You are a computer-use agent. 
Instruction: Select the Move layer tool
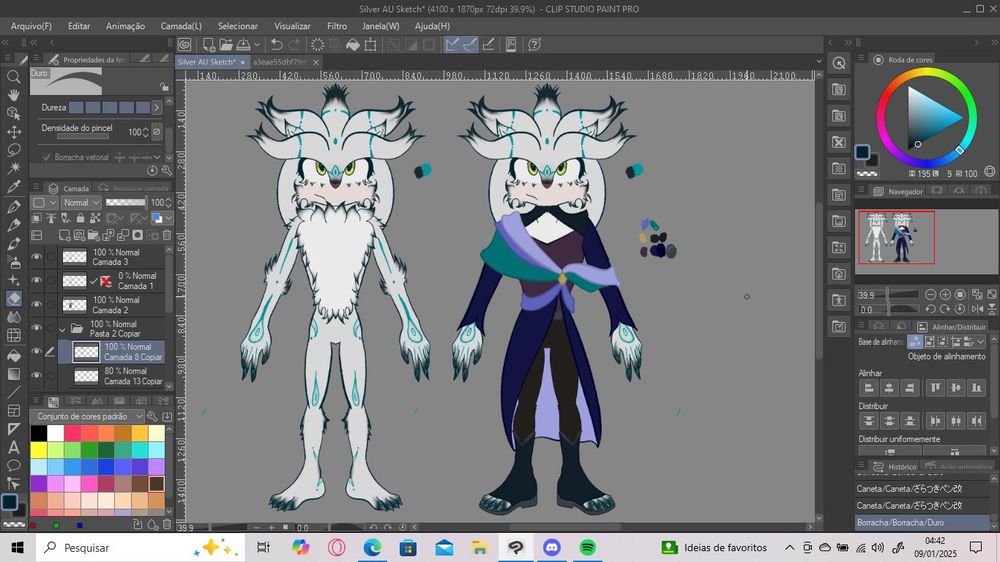tap(13, 131)
